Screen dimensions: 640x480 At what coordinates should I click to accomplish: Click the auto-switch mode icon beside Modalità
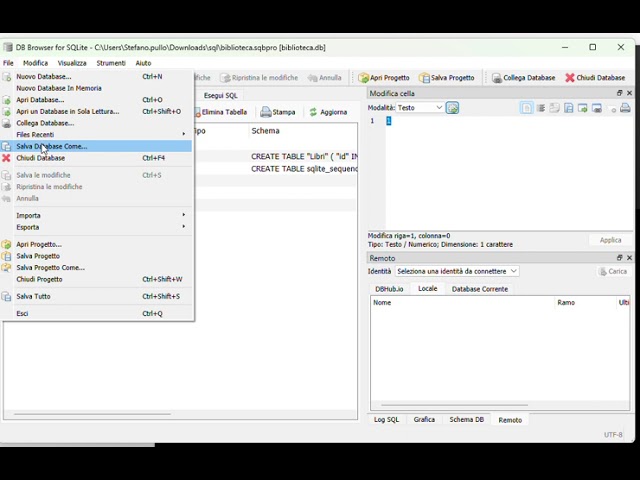click(452, 108)
